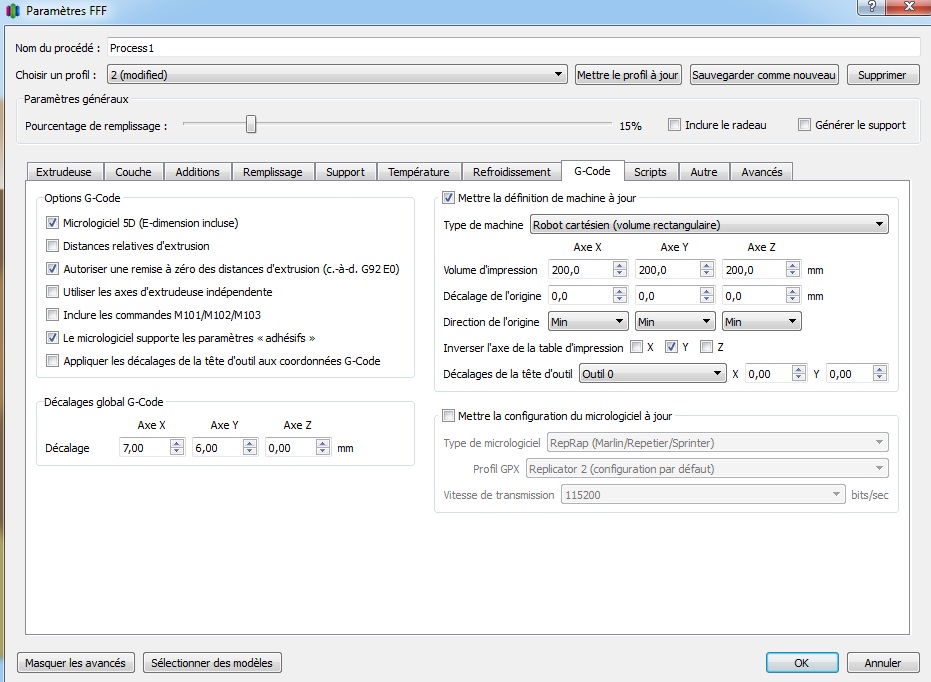931x682 pixels.
Task: Click stepper arrows for global Décalage Axe Y
Action: click(x=250, y=448)
